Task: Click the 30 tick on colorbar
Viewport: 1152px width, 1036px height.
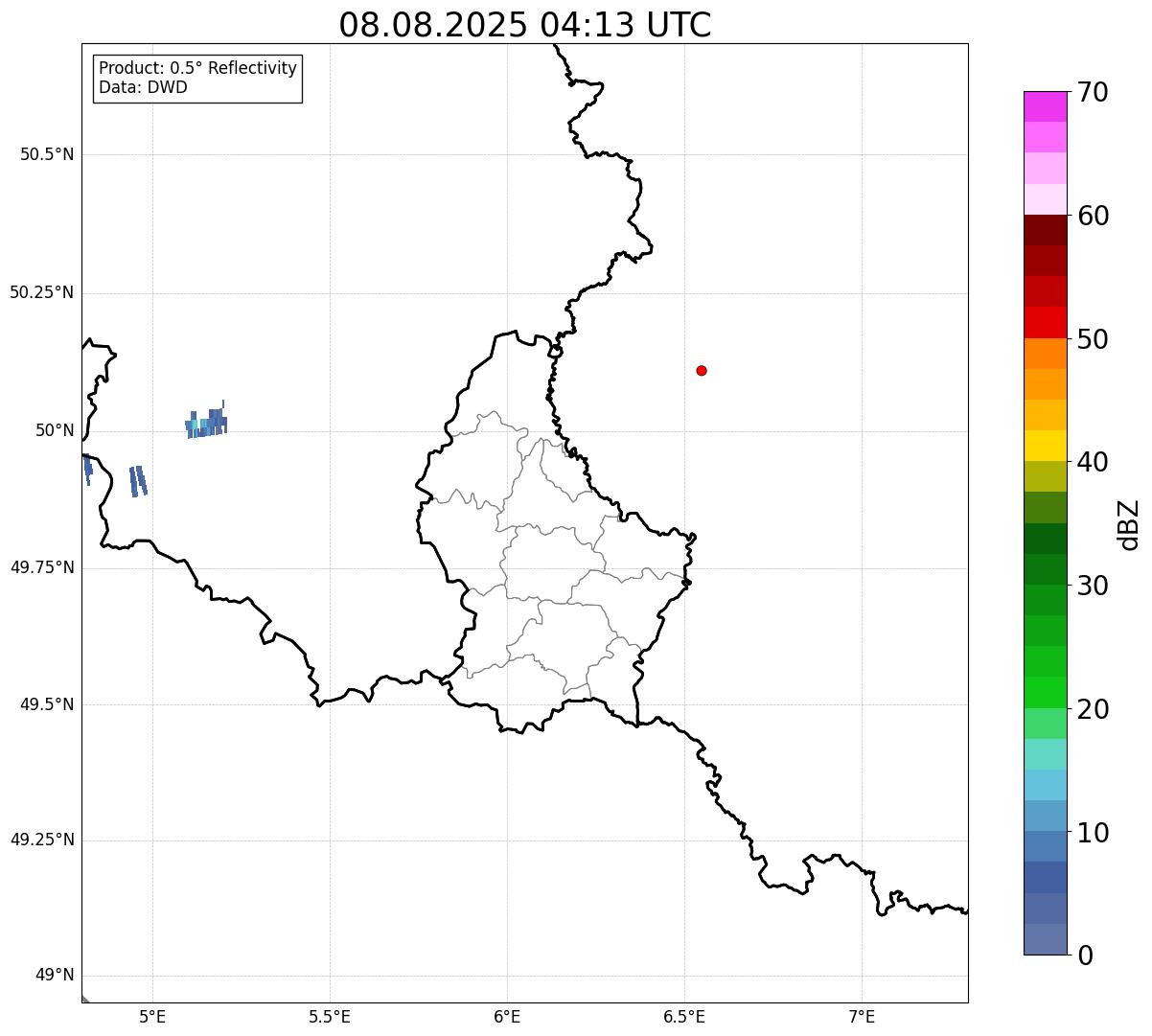Action: [1093, 586]
